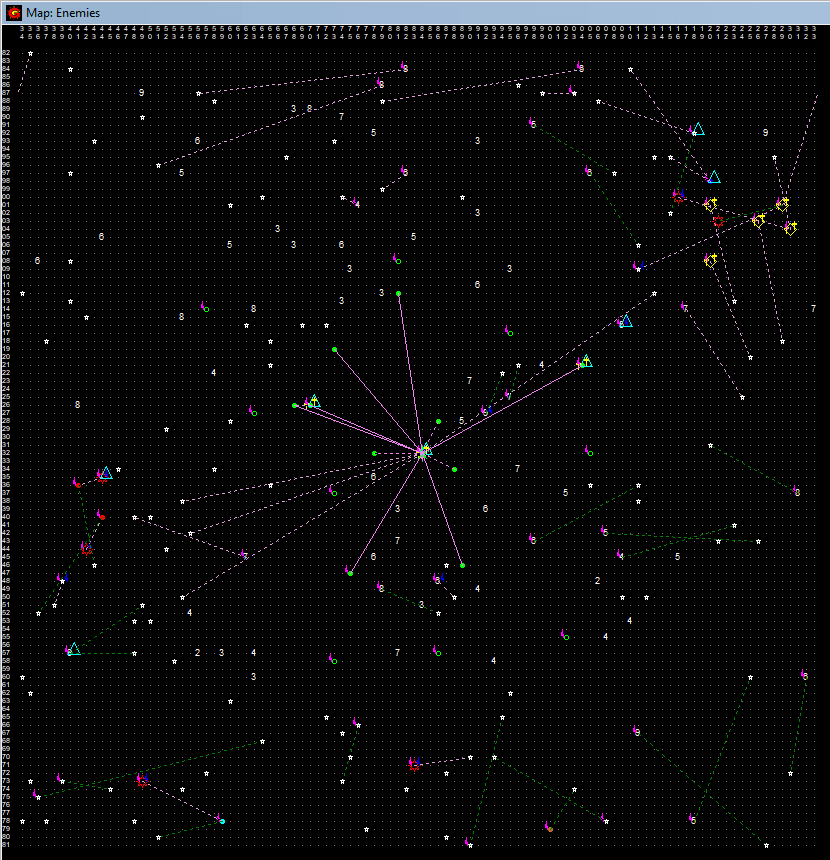
Task: Click red circle marker on row 44 at left
Action: click(86, 549)
